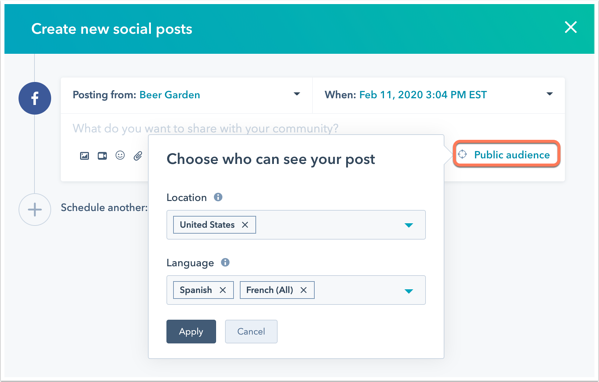Viewport: 599px width, 382px height.
Task: Attach a file with the paperclip icon
Action: pyautogui.click(x=138, y=156)
